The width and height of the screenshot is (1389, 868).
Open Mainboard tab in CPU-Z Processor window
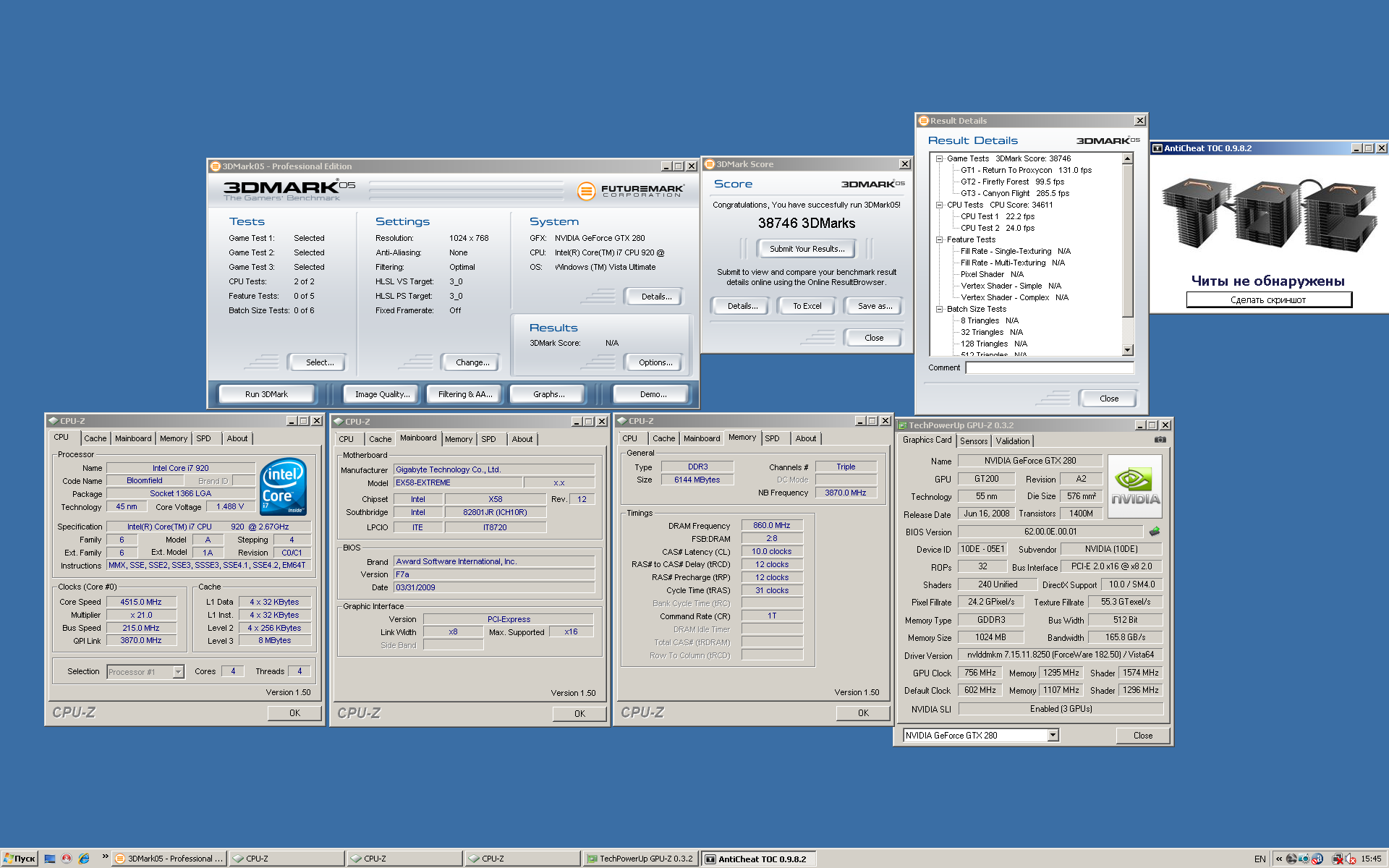click(133, 438)
